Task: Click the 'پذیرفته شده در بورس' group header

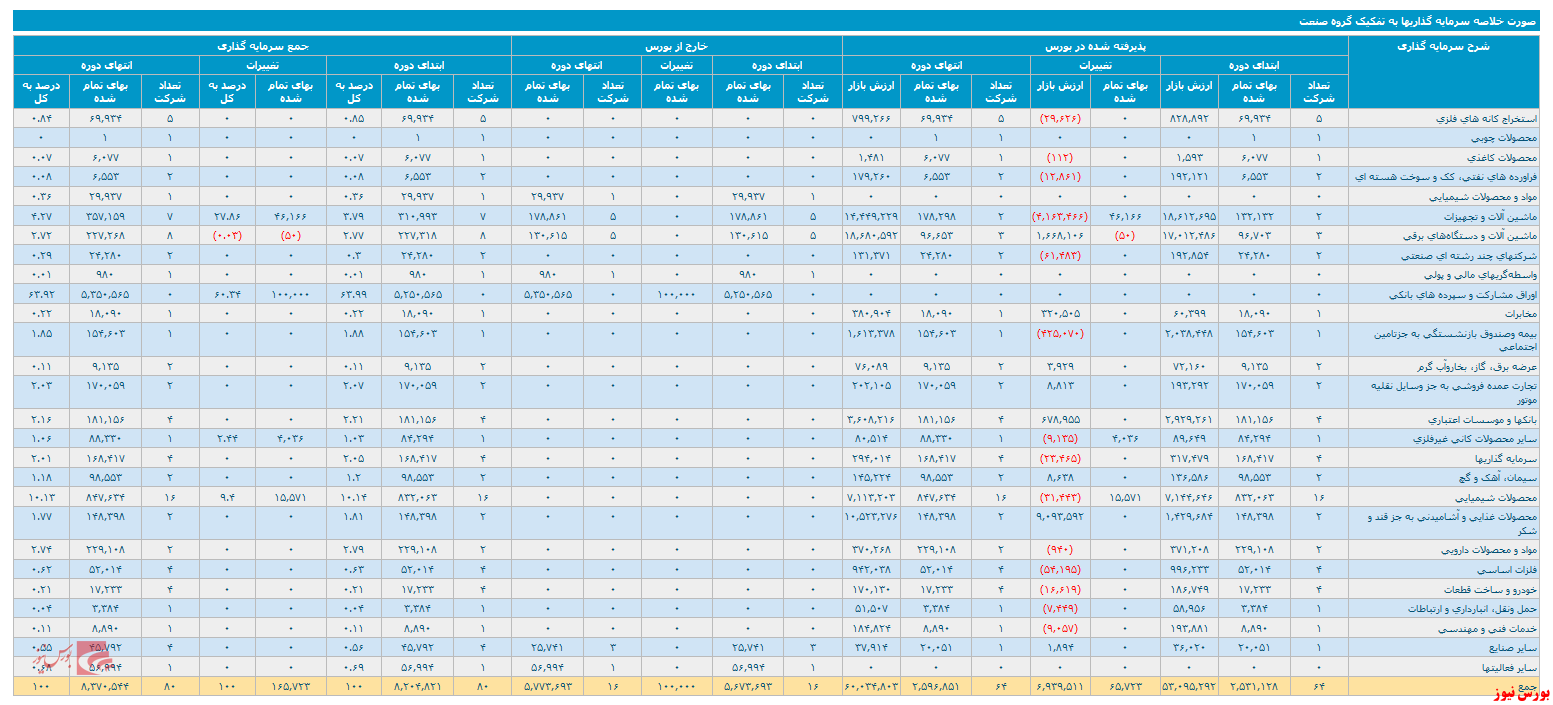Action: 1094,46
